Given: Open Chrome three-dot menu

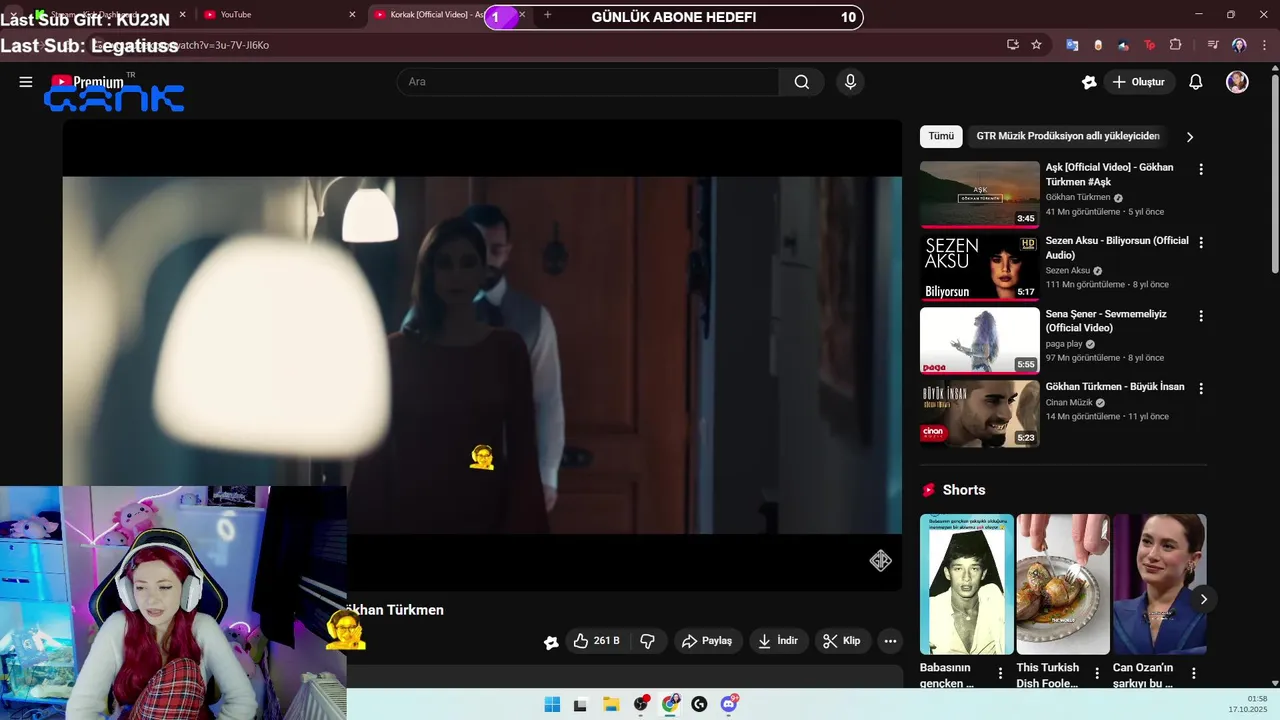Looking at the screenshot, I should tap(1264, 45).
